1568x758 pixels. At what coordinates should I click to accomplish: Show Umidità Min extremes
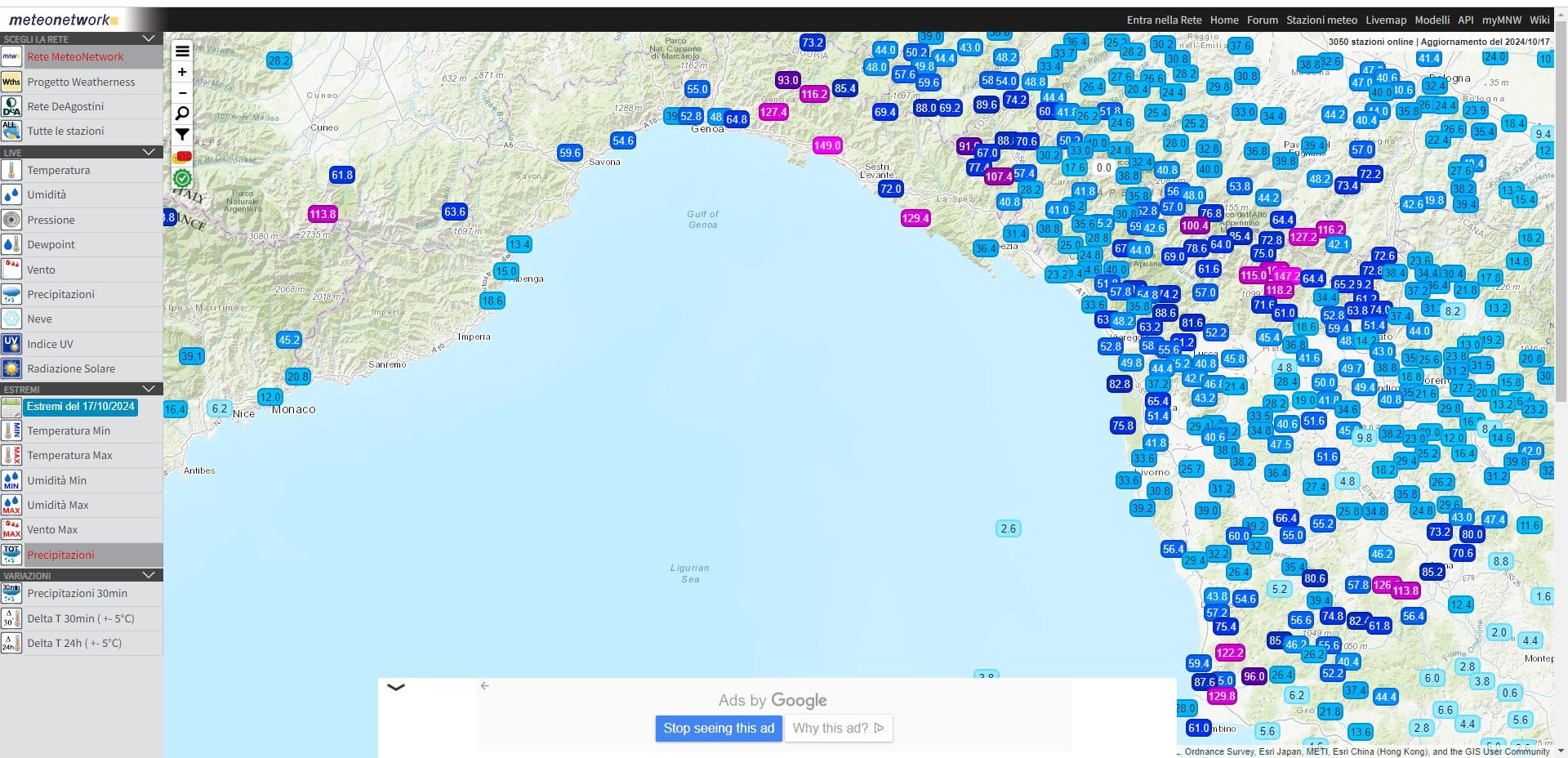[x=82, y=480]
